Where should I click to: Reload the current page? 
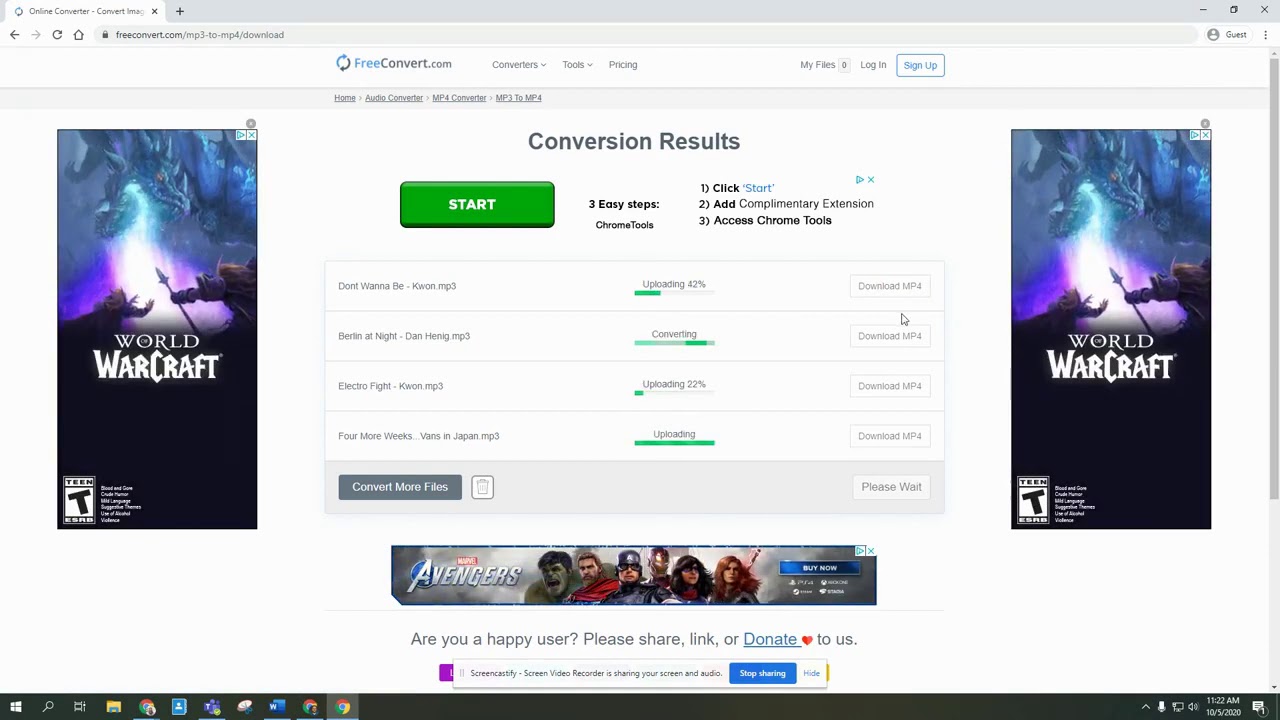click(x=57, y=35)
